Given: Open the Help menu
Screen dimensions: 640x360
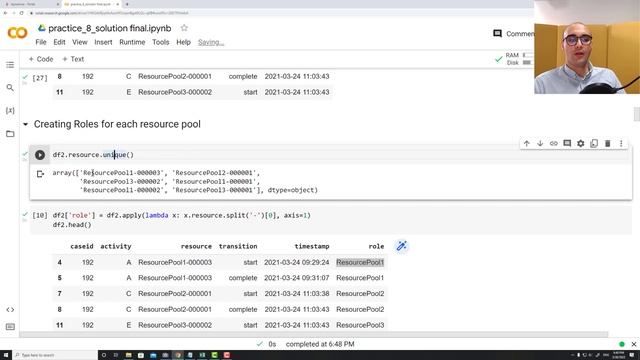Looking at the screenshot, I should (x=183, y=42).
